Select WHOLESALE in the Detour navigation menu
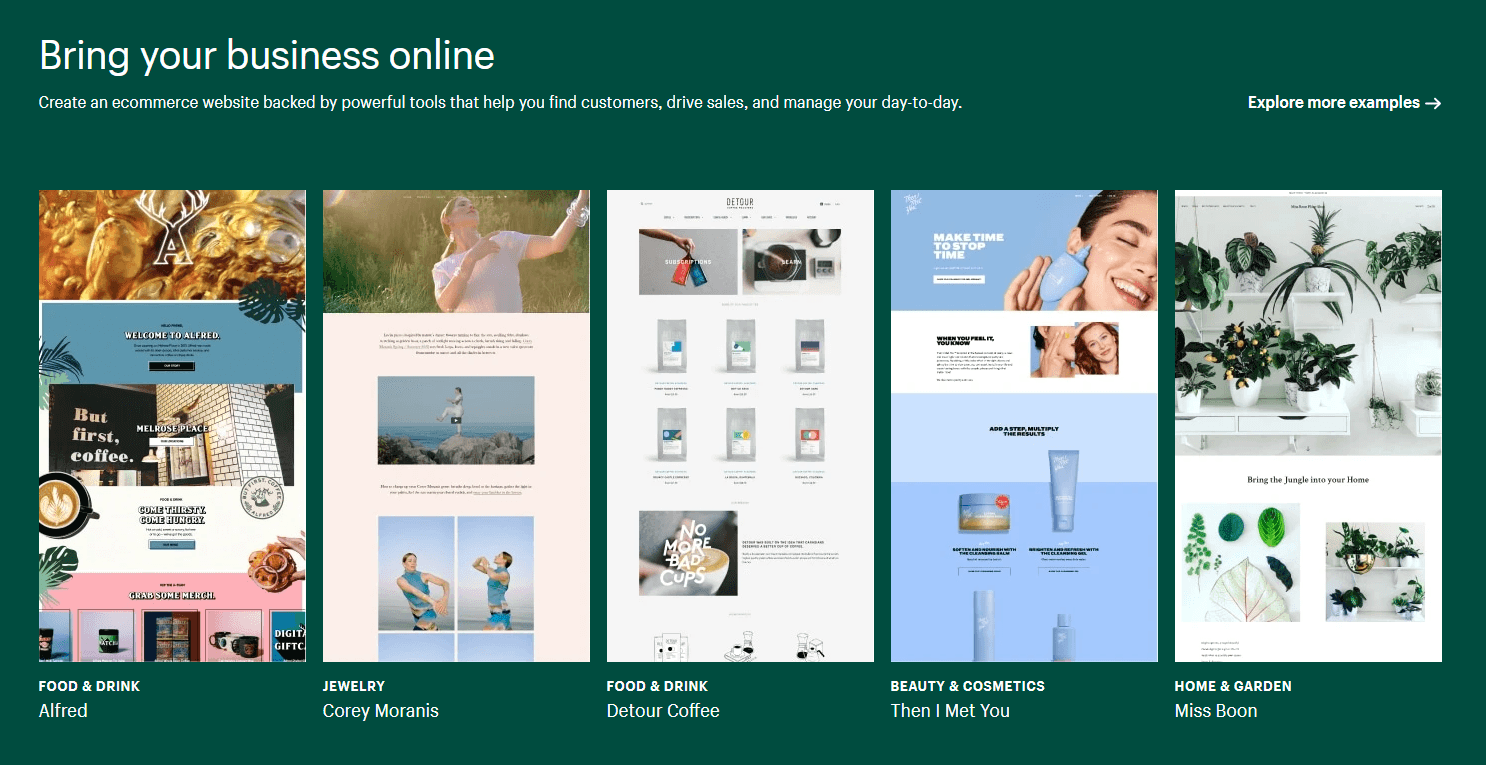Screen dimensions: 1486x765 tap(792, 217)
